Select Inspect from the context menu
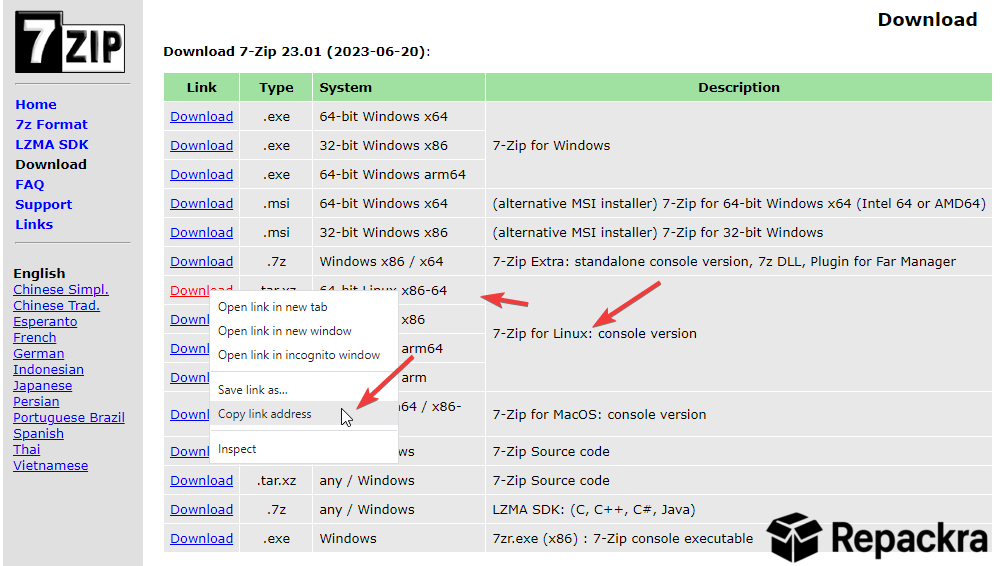This screenshot has width=1004, height=566. [304, 449]
